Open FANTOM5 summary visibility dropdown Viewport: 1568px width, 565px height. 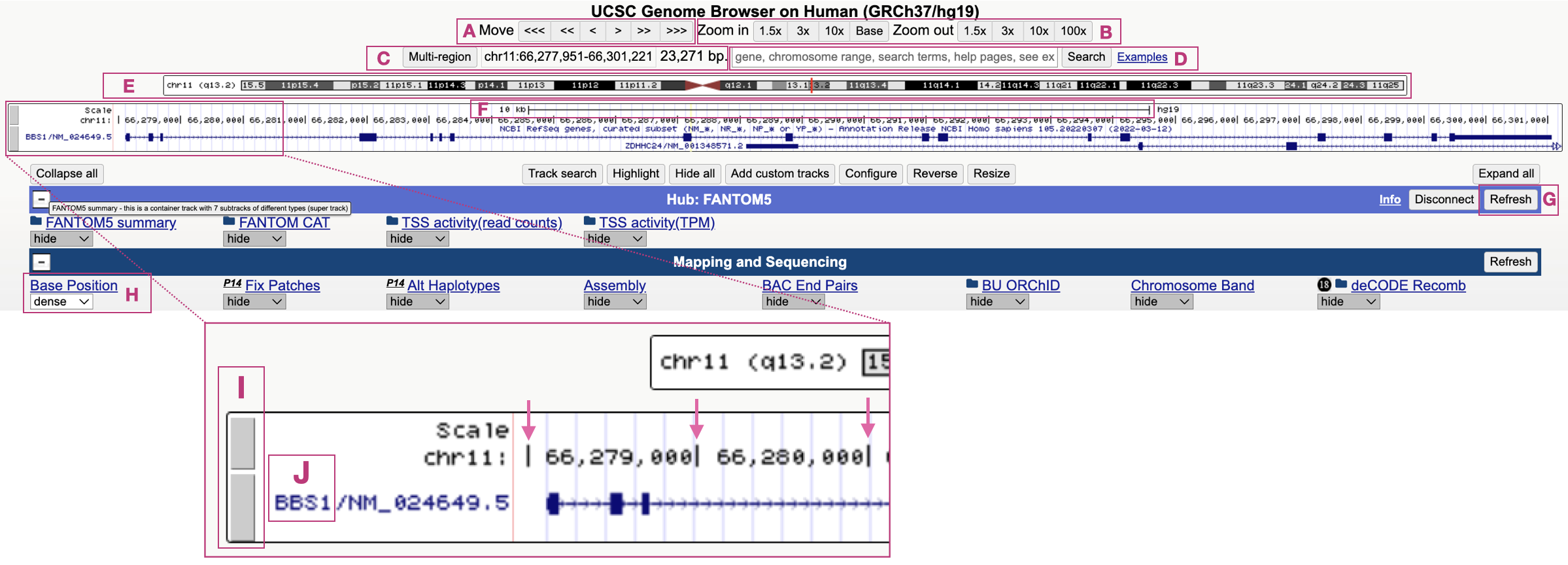61,239
